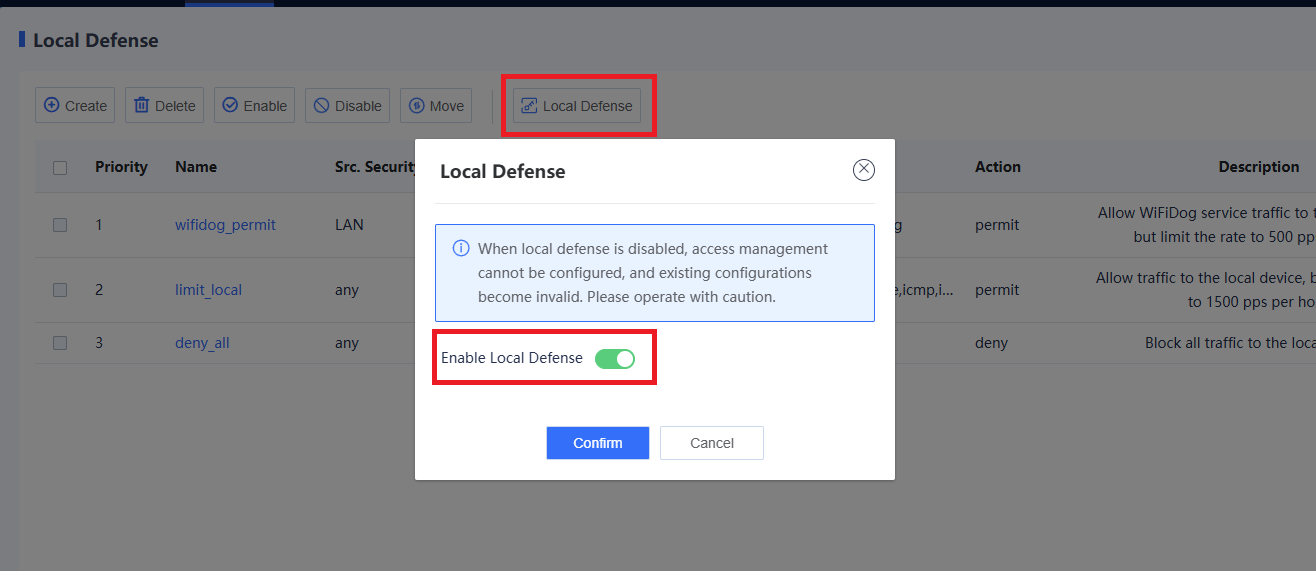Click the Disable circle-slash icon
This screenshot has height=571, width=1316.
point(322,105)
